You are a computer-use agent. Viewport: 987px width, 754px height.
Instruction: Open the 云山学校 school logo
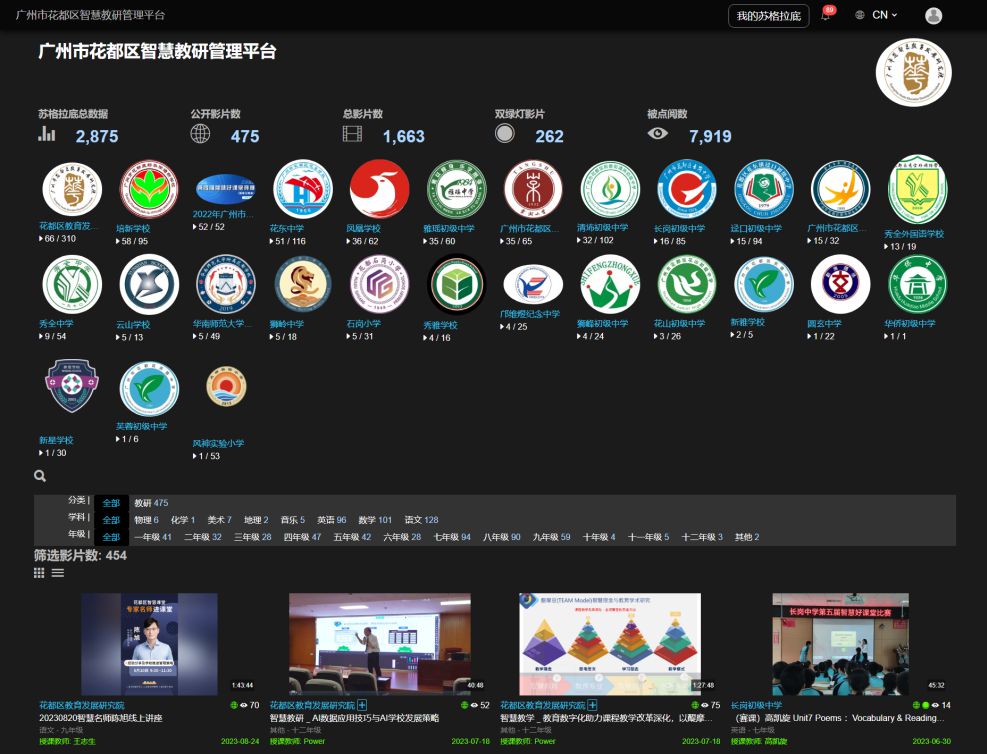(x=148, y=284)
